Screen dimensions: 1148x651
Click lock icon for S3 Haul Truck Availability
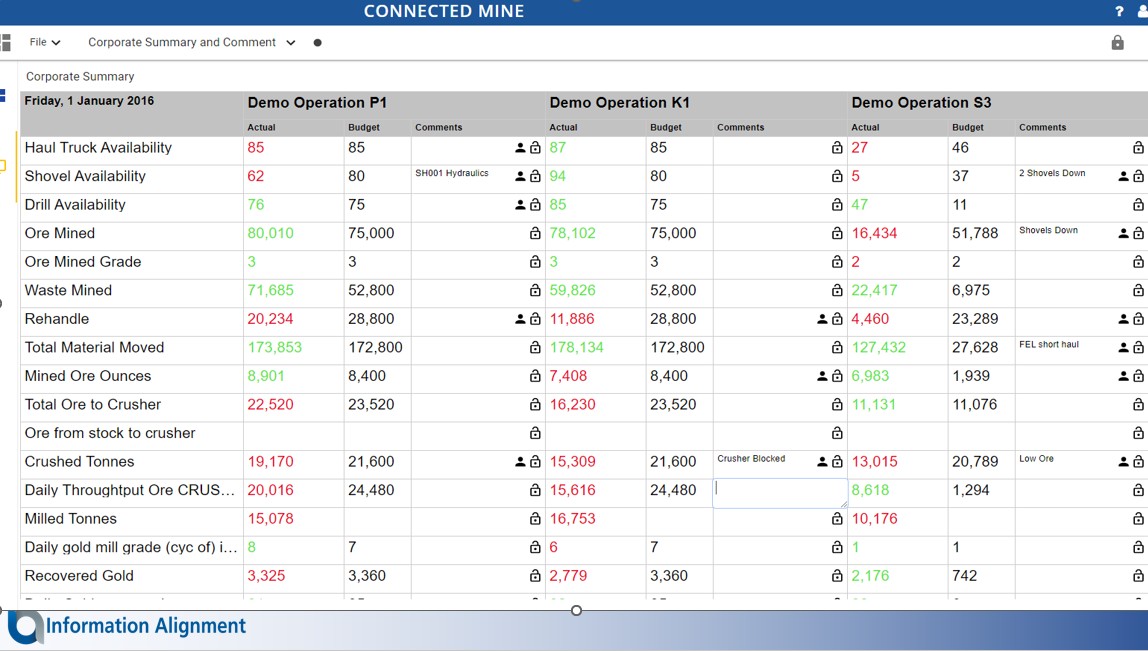(x=1138, y=147)
